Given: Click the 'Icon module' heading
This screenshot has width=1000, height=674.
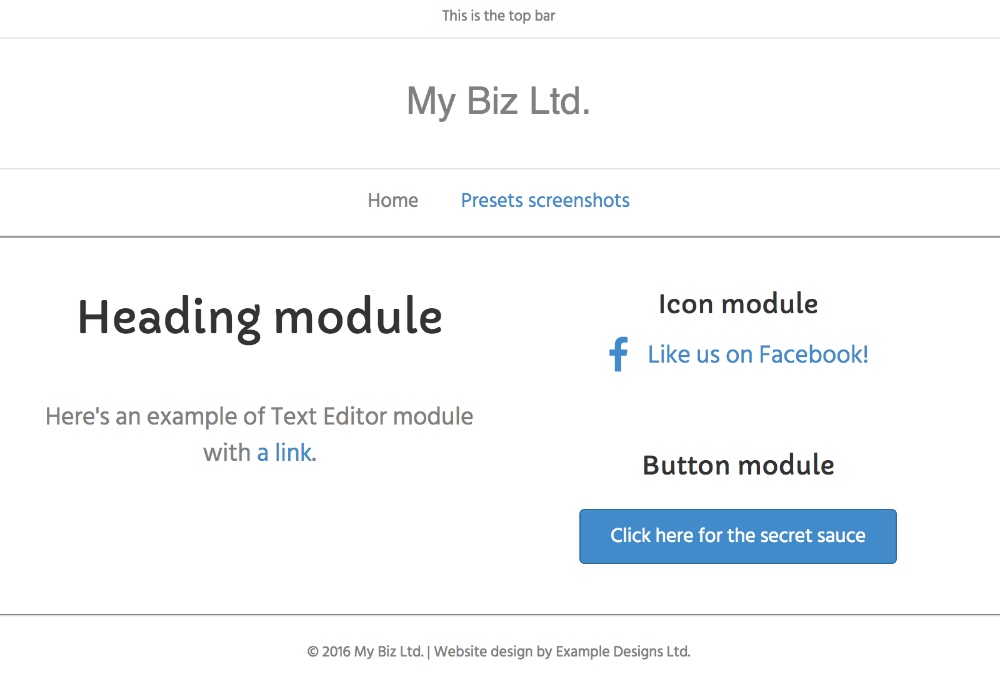Looking at the screenshot, I should (x=738, y=304).
